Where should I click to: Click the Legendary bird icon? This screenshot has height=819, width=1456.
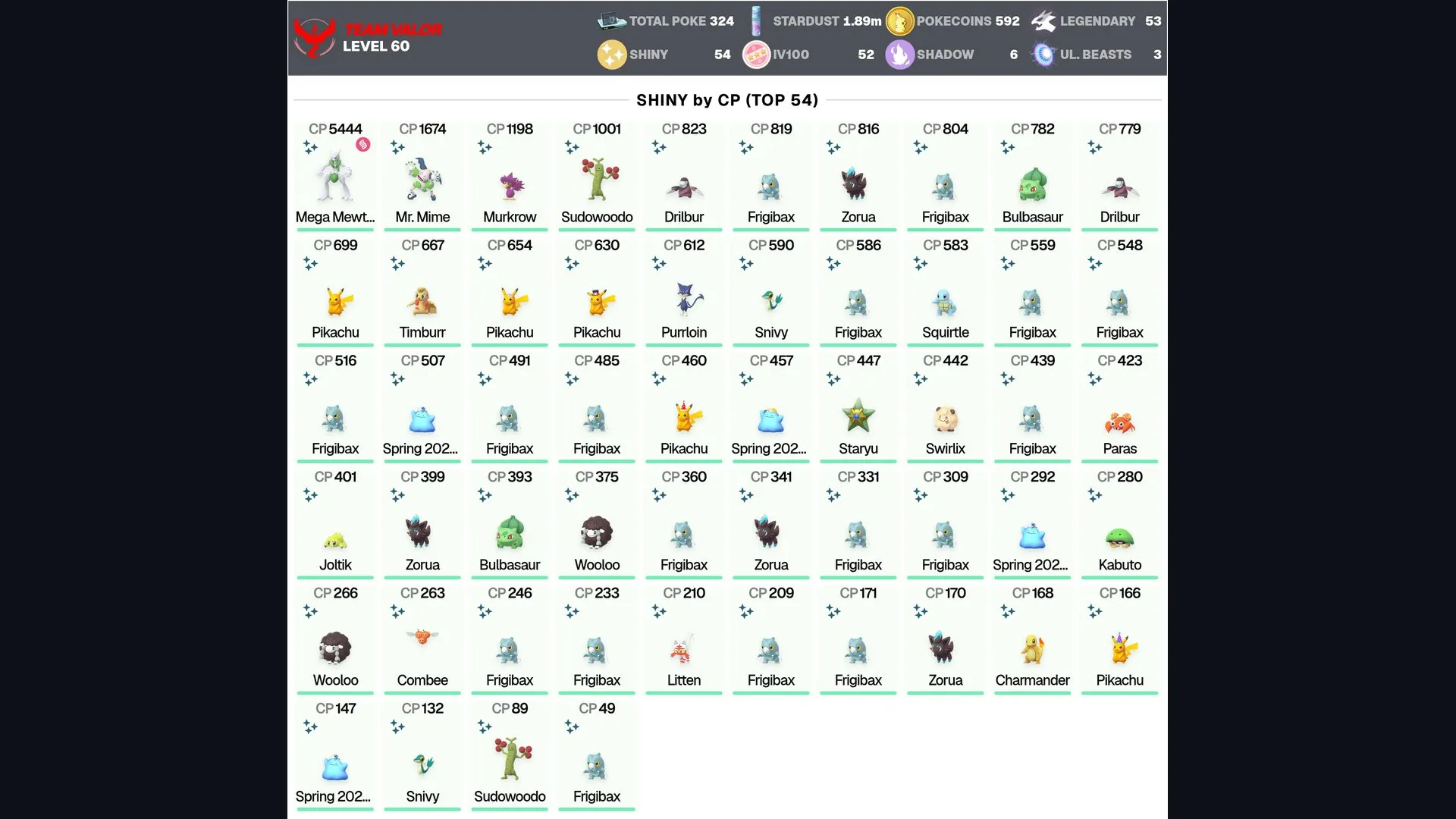pyautogui.click(x=1044, y=21)
